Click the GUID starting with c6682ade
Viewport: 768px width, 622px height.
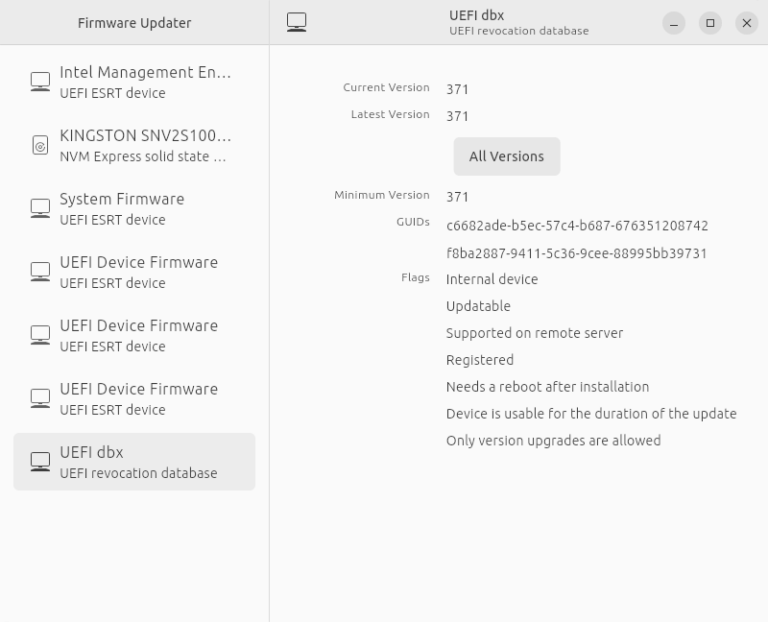577,225
